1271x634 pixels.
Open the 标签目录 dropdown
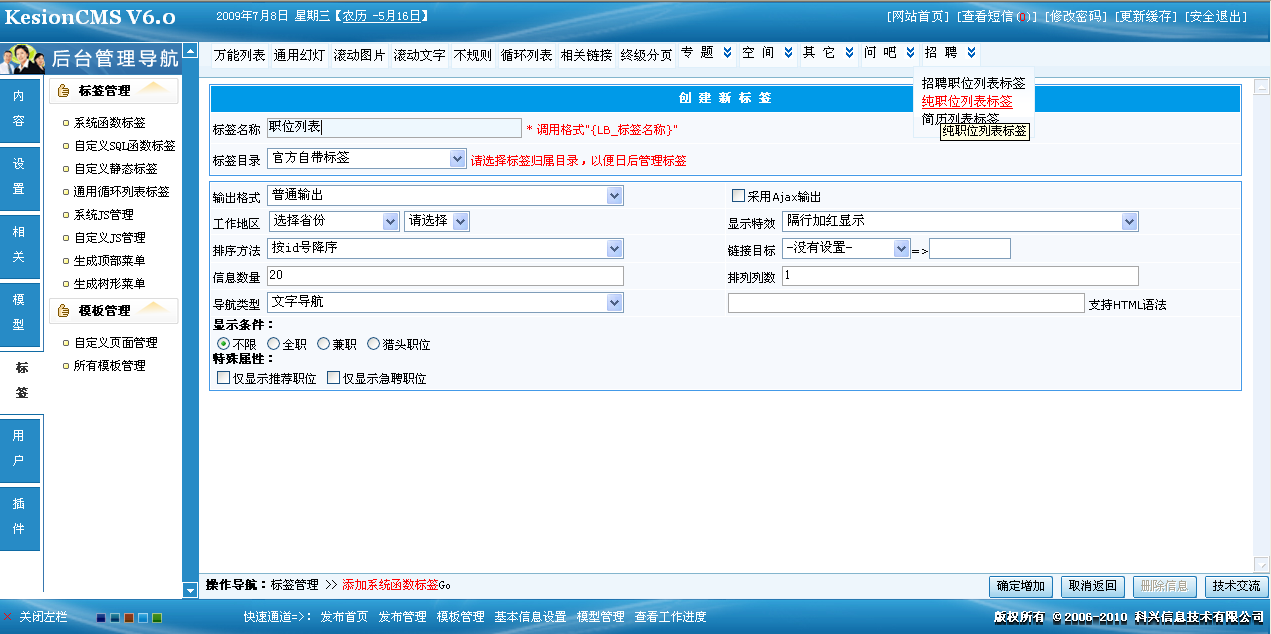click(458, 158)
